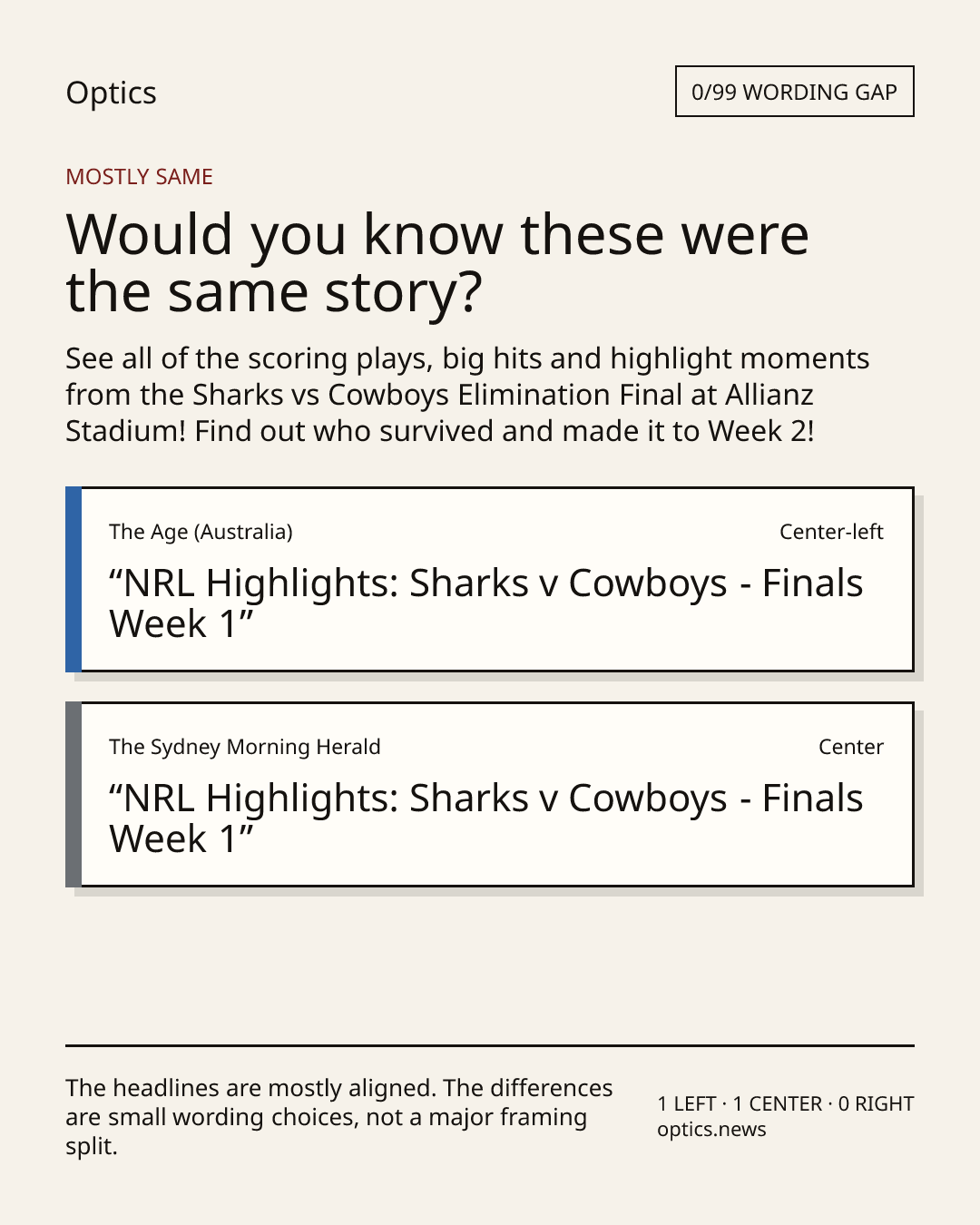The image size is (980, 1225).
Task: Click the Center-left bias label
Action: [x=831, y=532]
